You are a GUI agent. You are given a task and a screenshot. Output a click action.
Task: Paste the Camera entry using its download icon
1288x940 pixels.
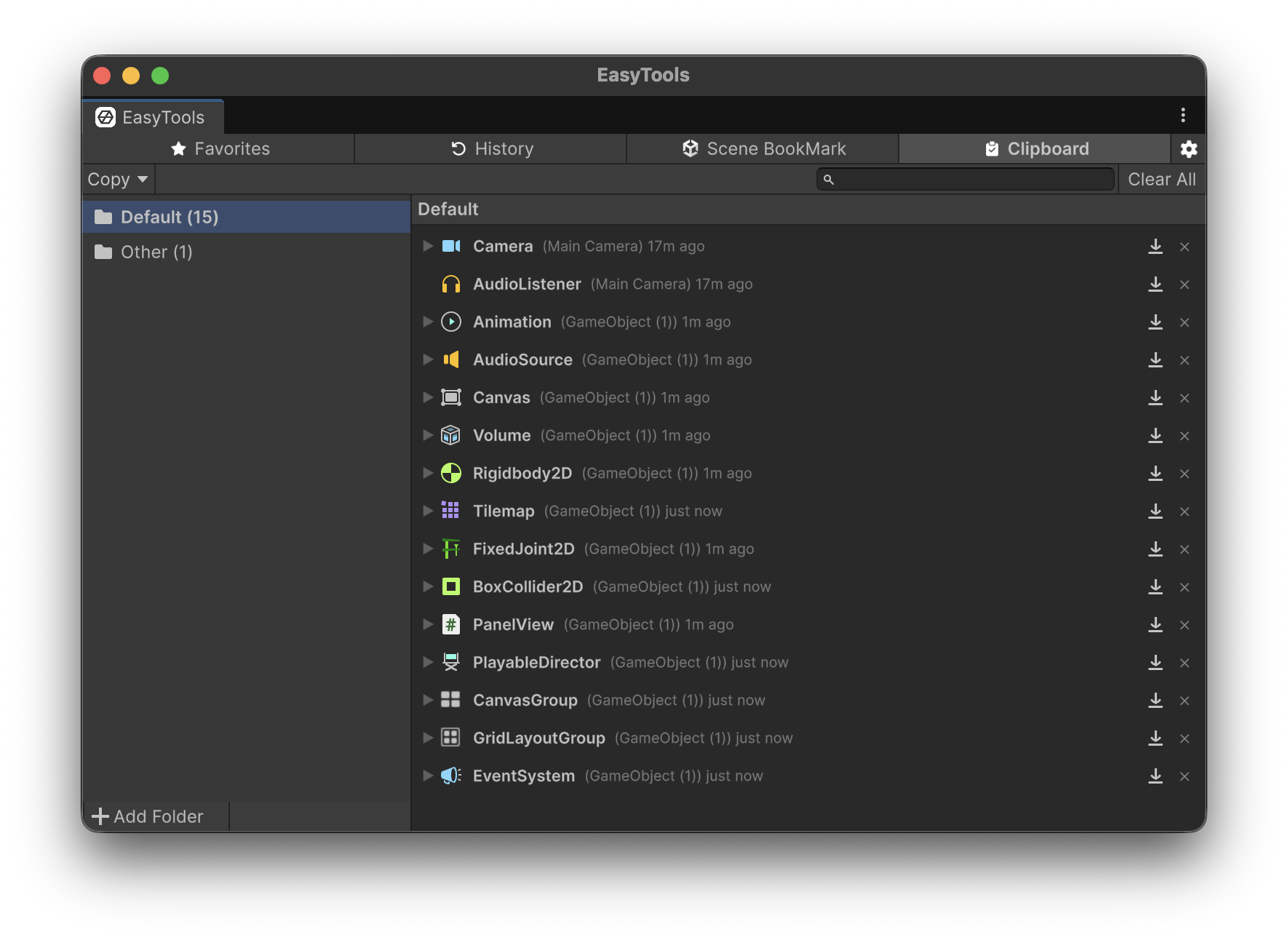(x=1156, y=247)
